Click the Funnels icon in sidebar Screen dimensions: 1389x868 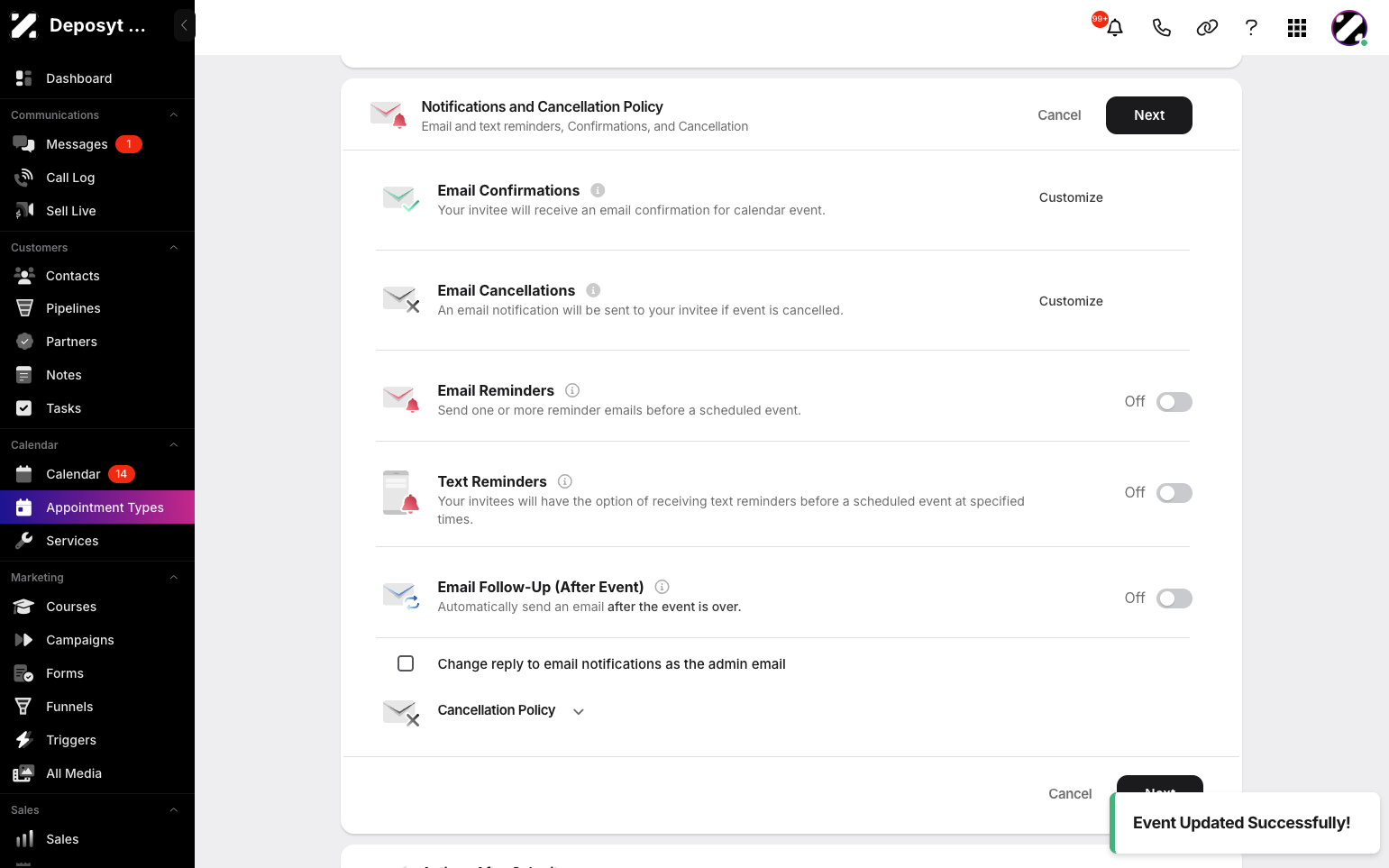[24, 707]
